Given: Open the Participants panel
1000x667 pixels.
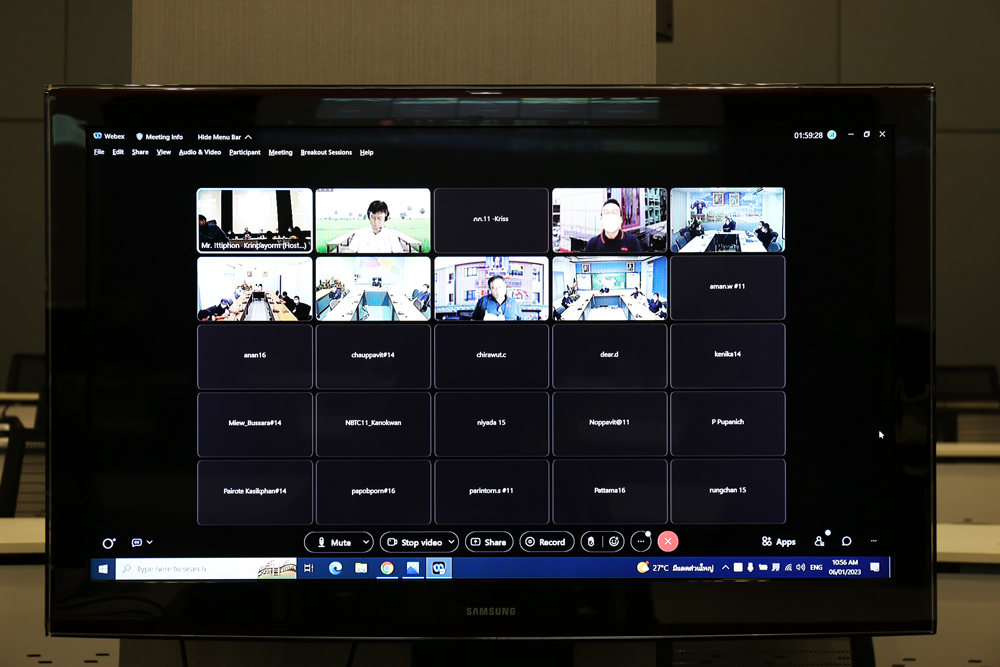Looking at the screenshot, I should [x=820, y=541].
